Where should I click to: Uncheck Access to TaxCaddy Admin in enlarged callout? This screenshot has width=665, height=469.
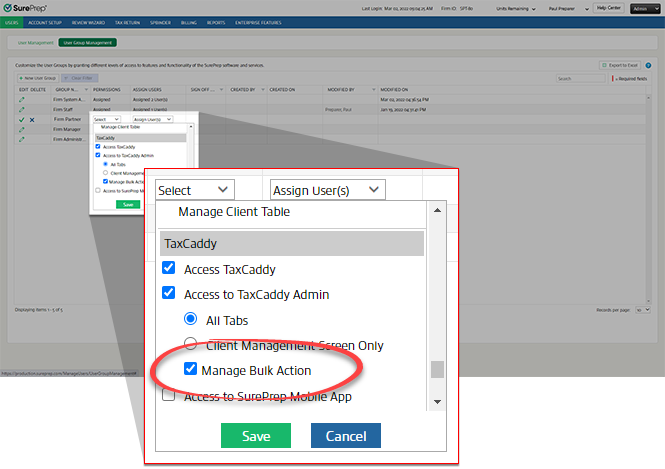pyautogui.click(x=168, y=293)
